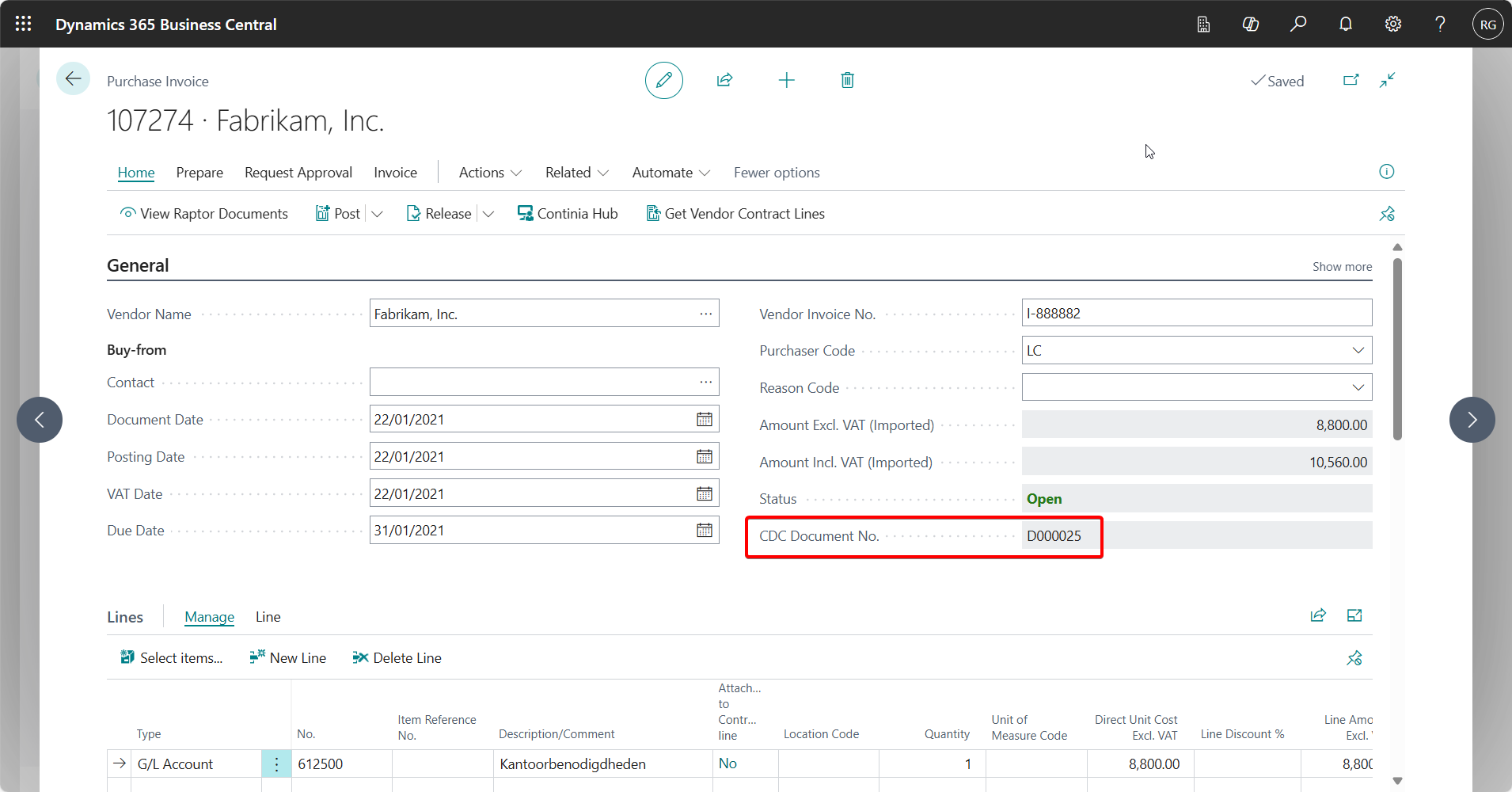
Task: Toggle the FactBox info pane icon
Action: pyautogui.click(x=1386, y=172)
